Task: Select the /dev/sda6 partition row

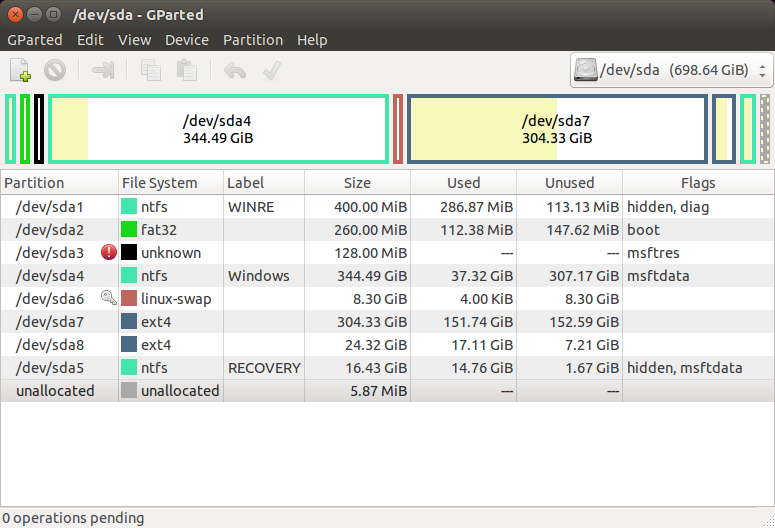Action: (x=388, y=299)
